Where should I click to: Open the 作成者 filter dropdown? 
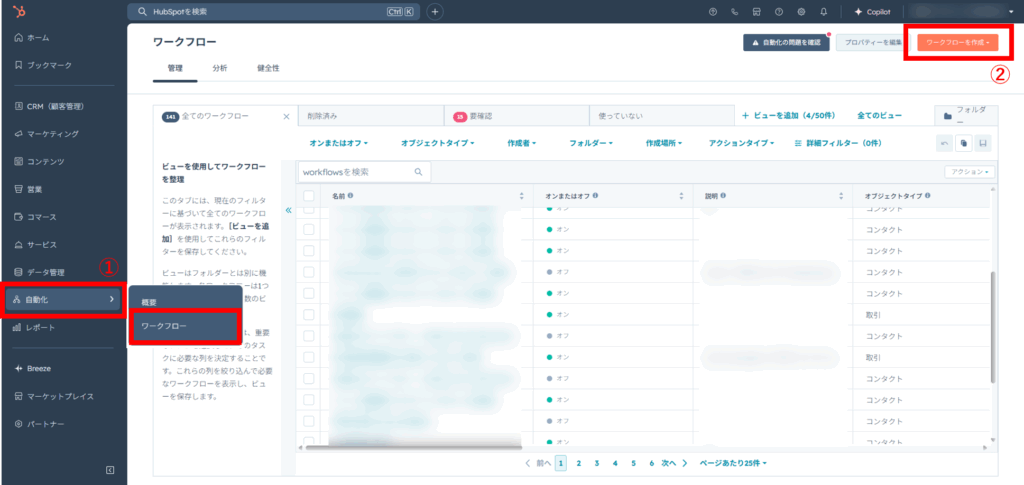point(522,142)
